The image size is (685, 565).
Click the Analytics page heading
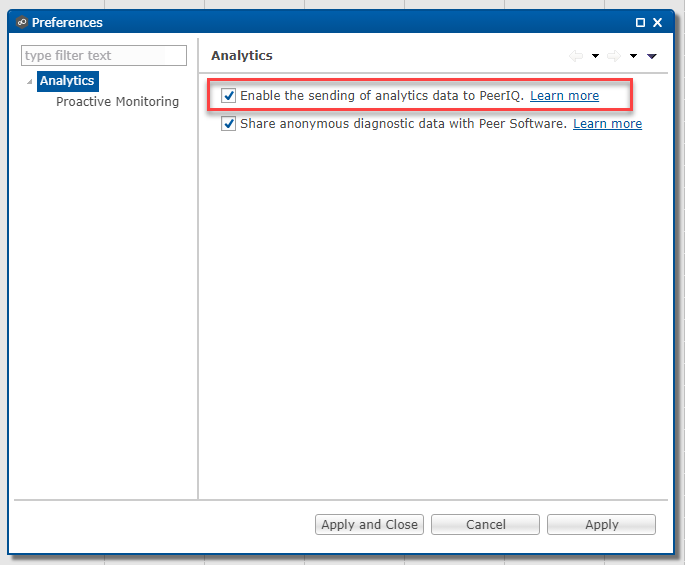(x=242, y=56)
